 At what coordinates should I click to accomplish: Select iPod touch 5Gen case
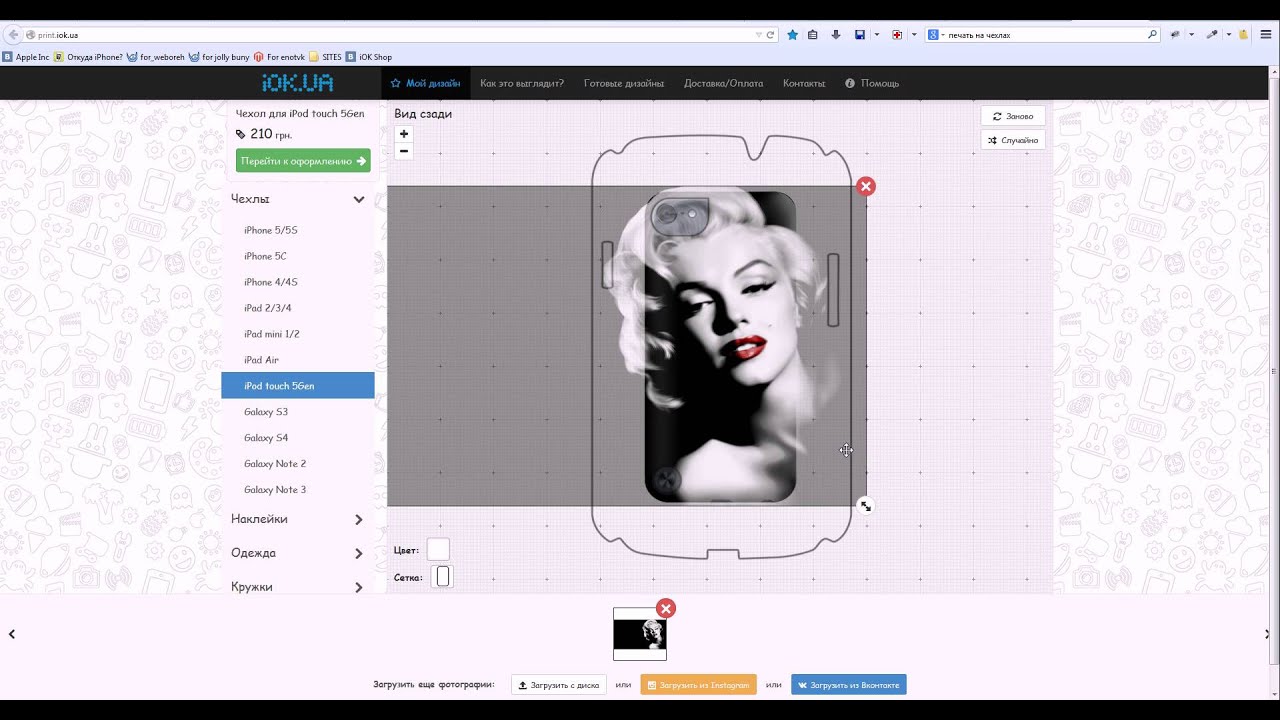[298, 386]
